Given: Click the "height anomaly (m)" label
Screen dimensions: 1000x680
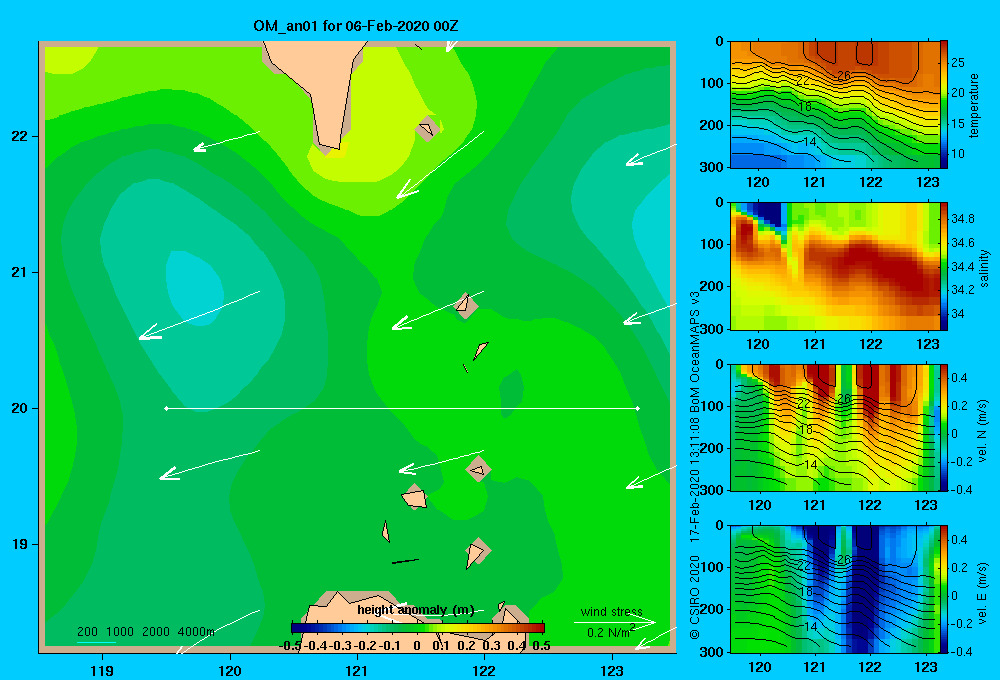Looking at the screenshot, I should tap(416, 610).
